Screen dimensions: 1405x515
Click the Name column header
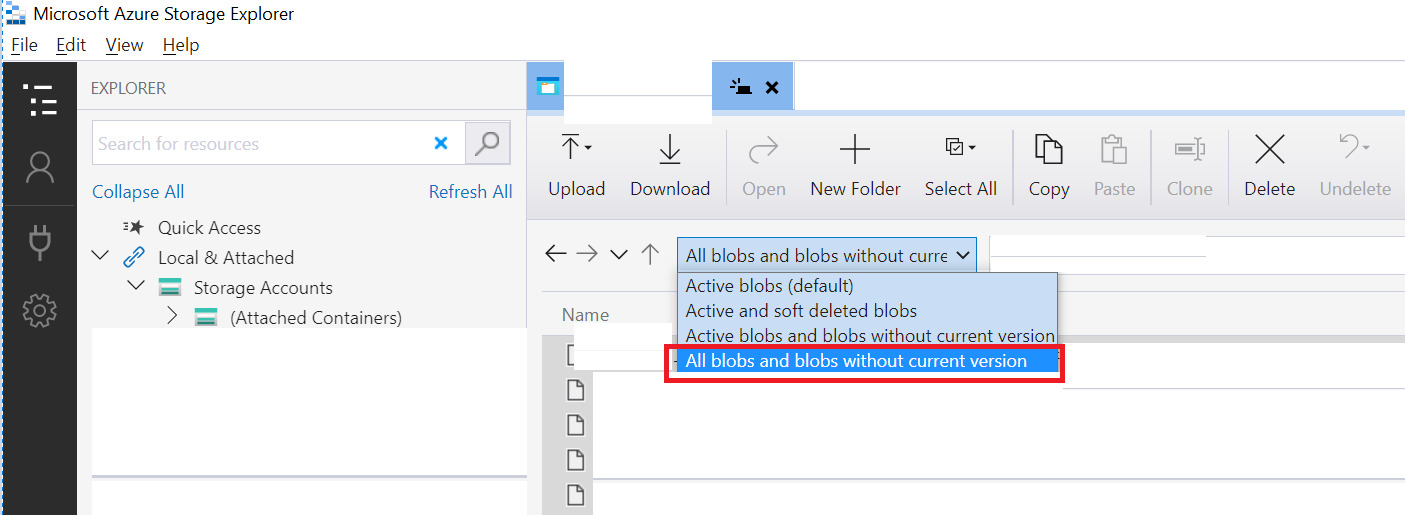tap(585, 314)
